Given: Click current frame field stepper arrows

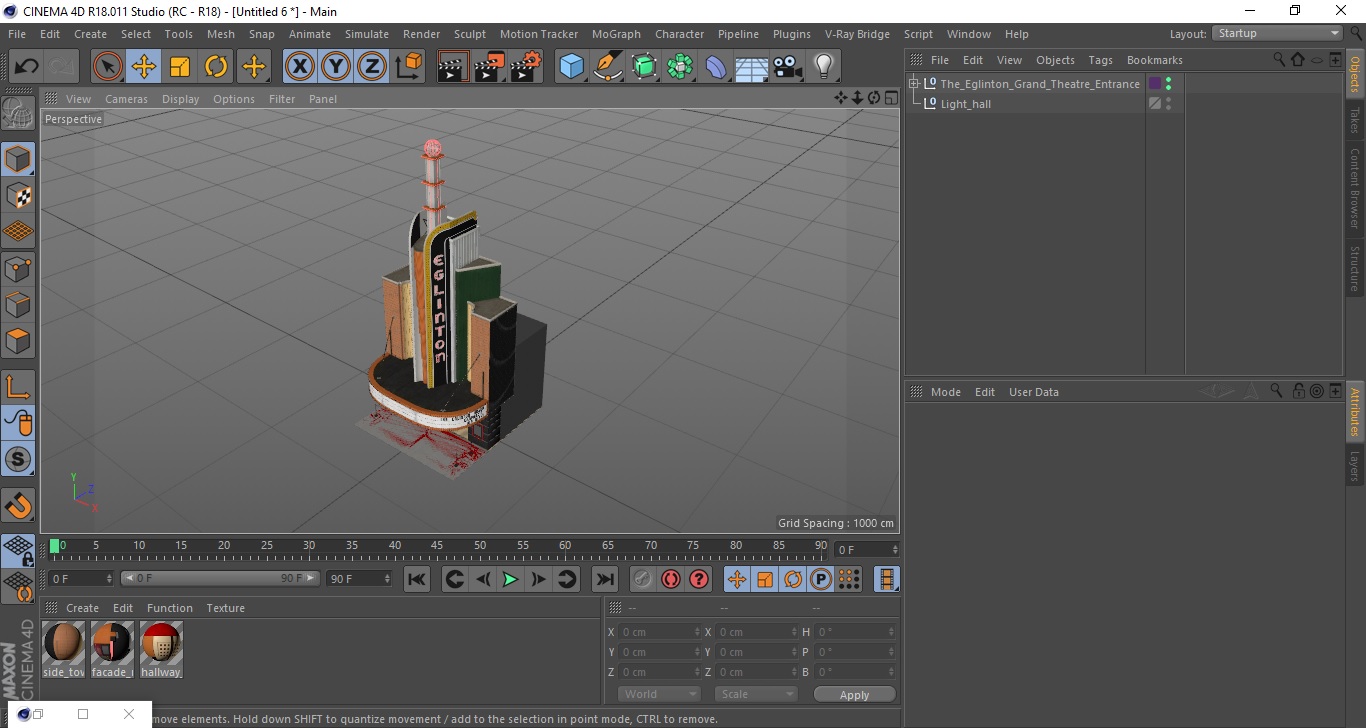Looking at the screenshot, I should (x=894, y=550).
